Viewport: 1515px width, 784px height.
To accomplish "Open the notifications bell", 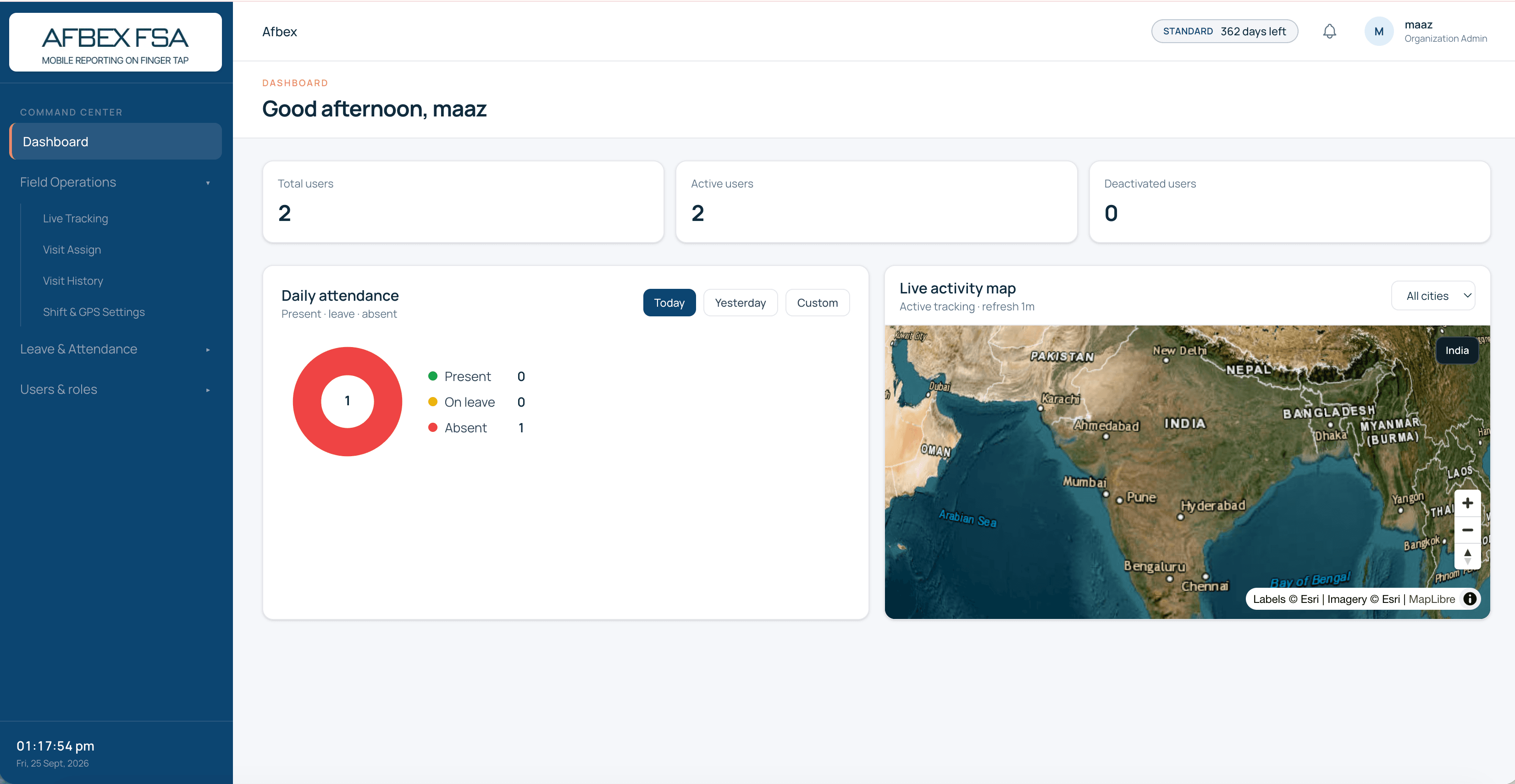I will pyautogui.click(x=1329, y=31).
